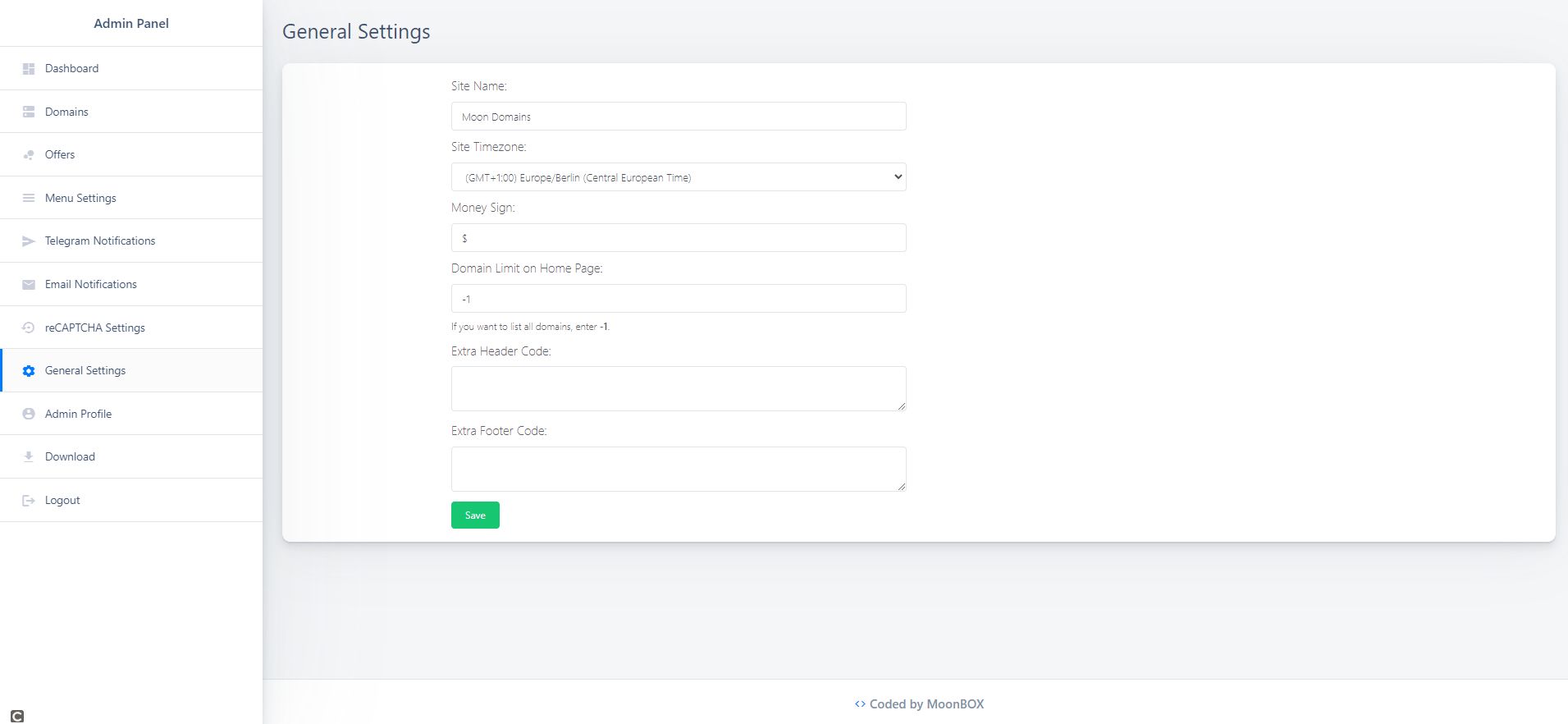
Task: Choose Logout from the sidebar
Action: coord(131,500)
